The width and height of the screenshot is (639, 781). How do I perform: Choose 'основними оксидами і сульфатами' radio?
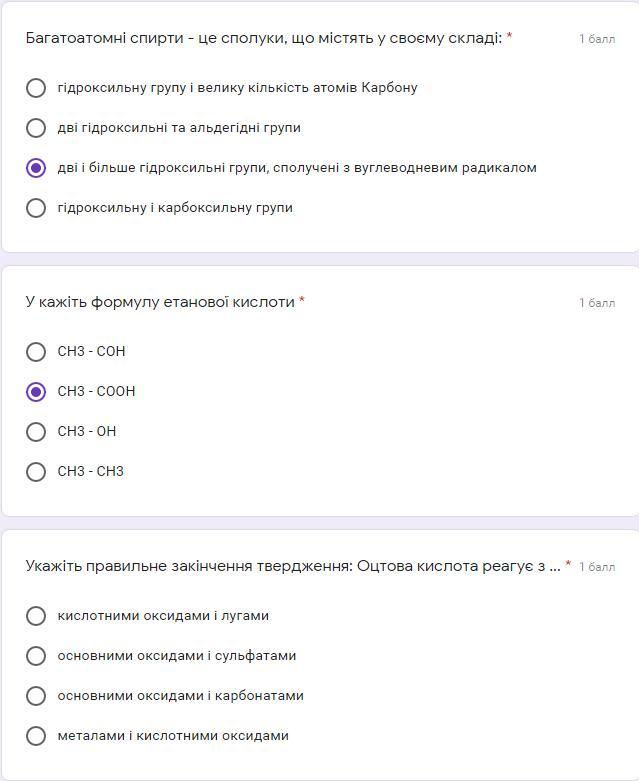(x=36, y=656)
